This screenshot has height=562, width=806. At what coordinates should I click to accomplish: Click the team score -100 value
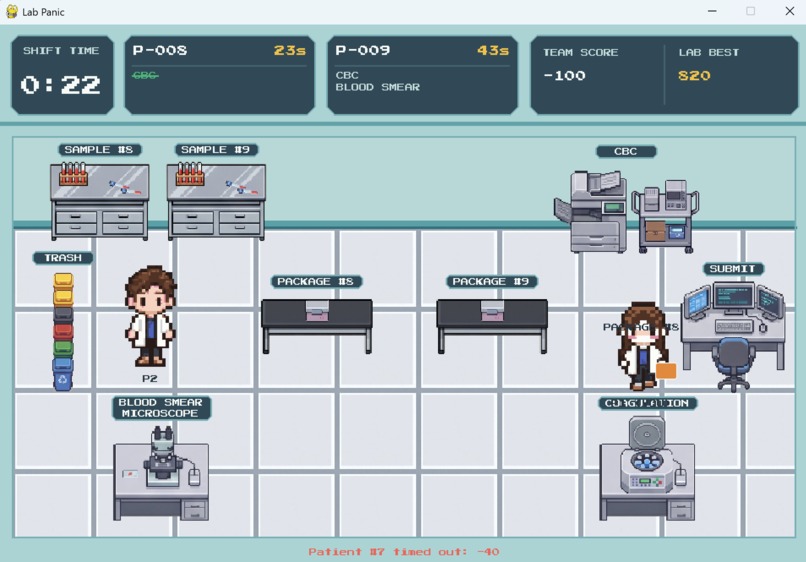click(564, 76)
